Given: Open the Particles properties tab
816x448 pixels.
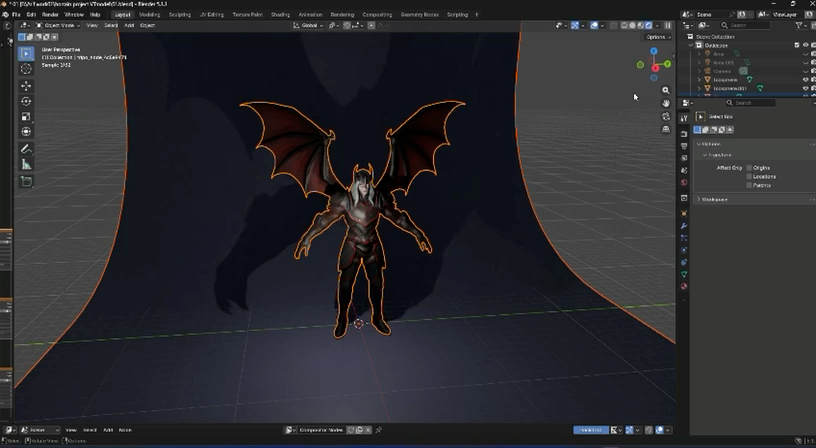Looking at the screenshot, I should point(684,238).
